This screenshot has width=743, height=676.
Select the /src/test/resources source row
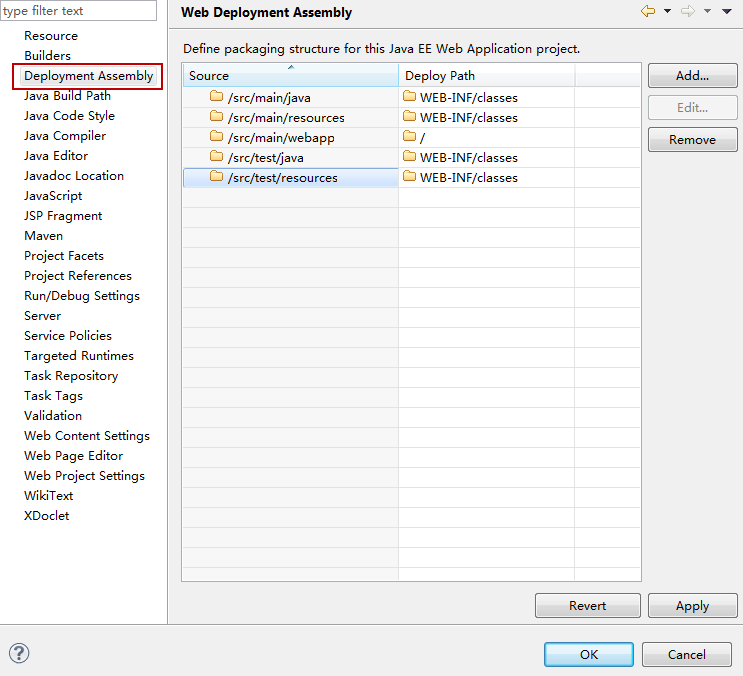click(x=290, y=178)
